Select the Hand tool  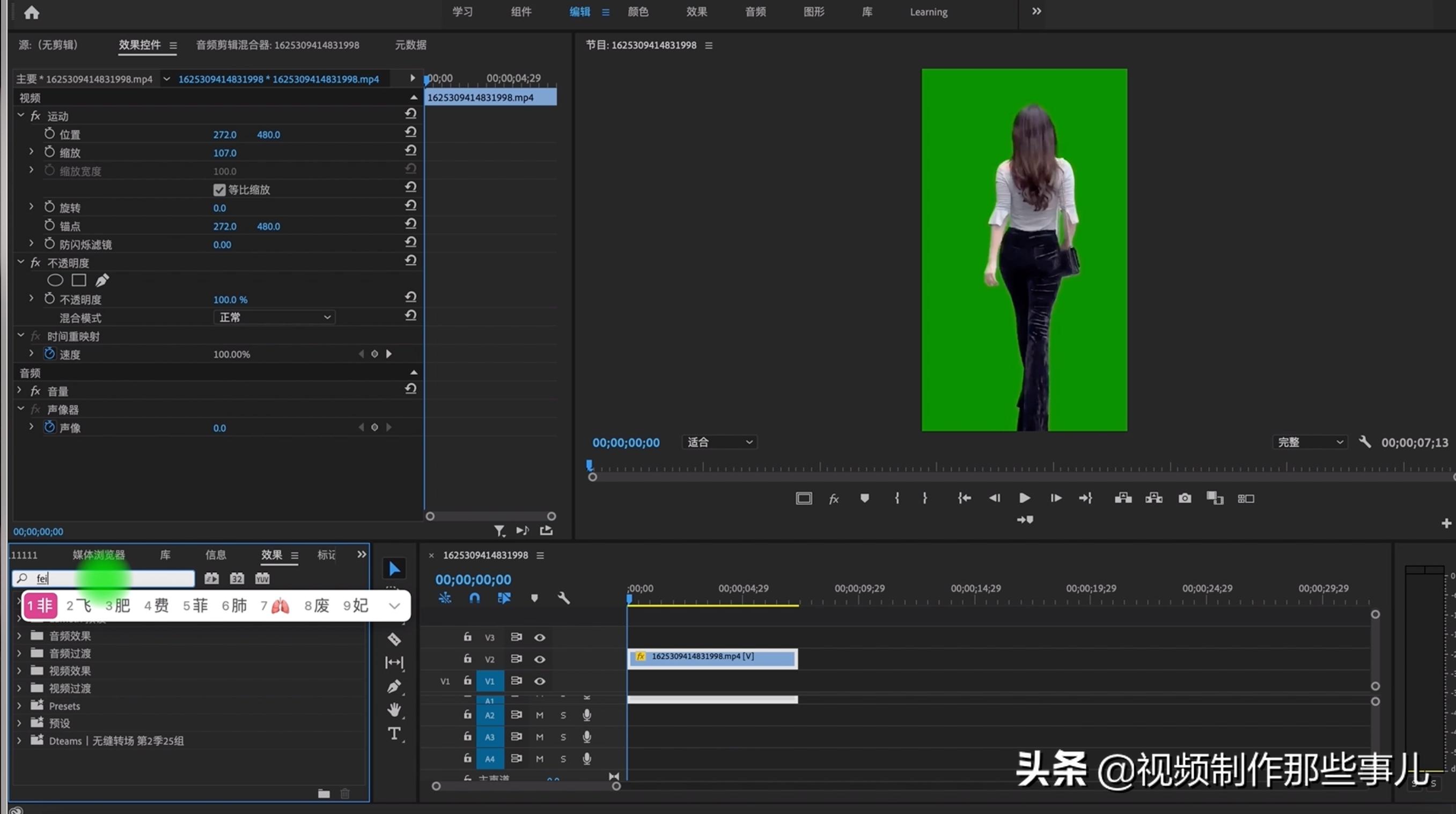click(x=394, y=710)
